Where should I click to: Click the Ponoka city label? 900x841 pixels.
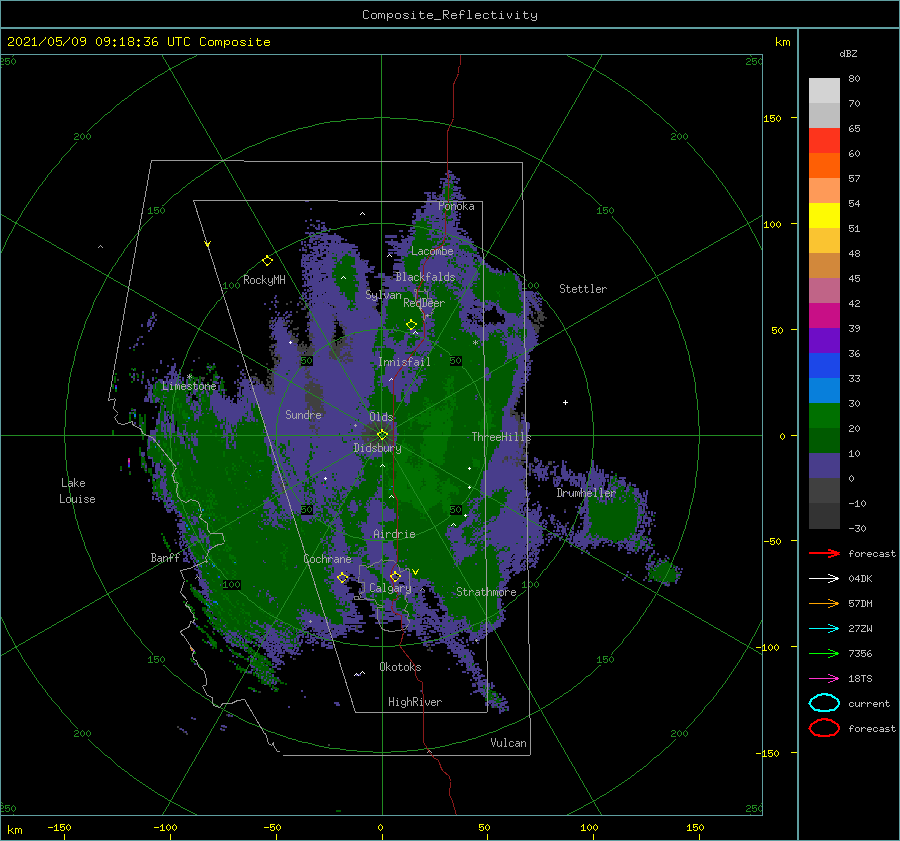[x=456, y=206]
